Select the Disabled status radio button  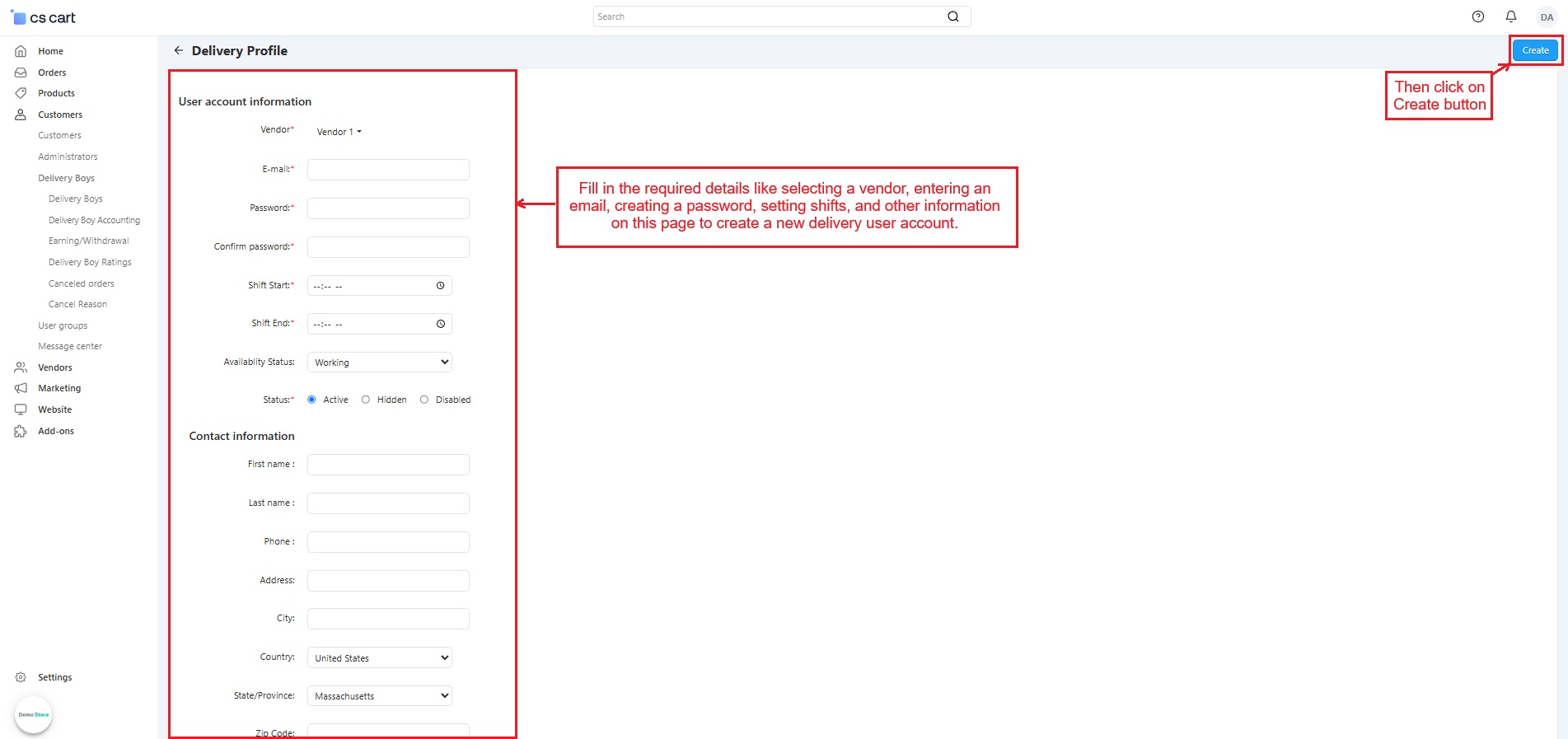[424, 400]
